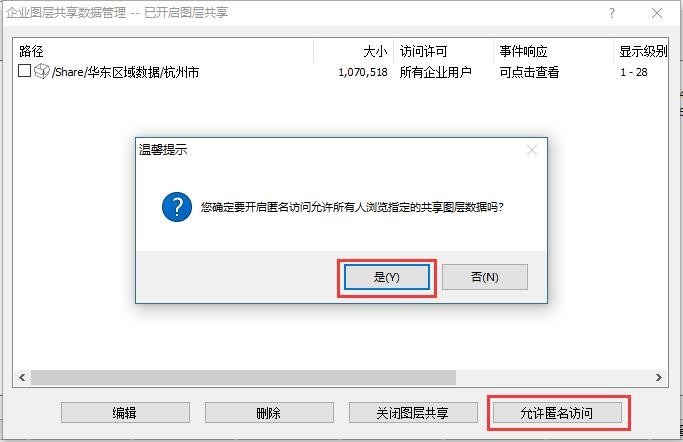The width and height of the screenshot is (683, 442).
Task: Open the help question mark in title bar
Action: point(612,13)
